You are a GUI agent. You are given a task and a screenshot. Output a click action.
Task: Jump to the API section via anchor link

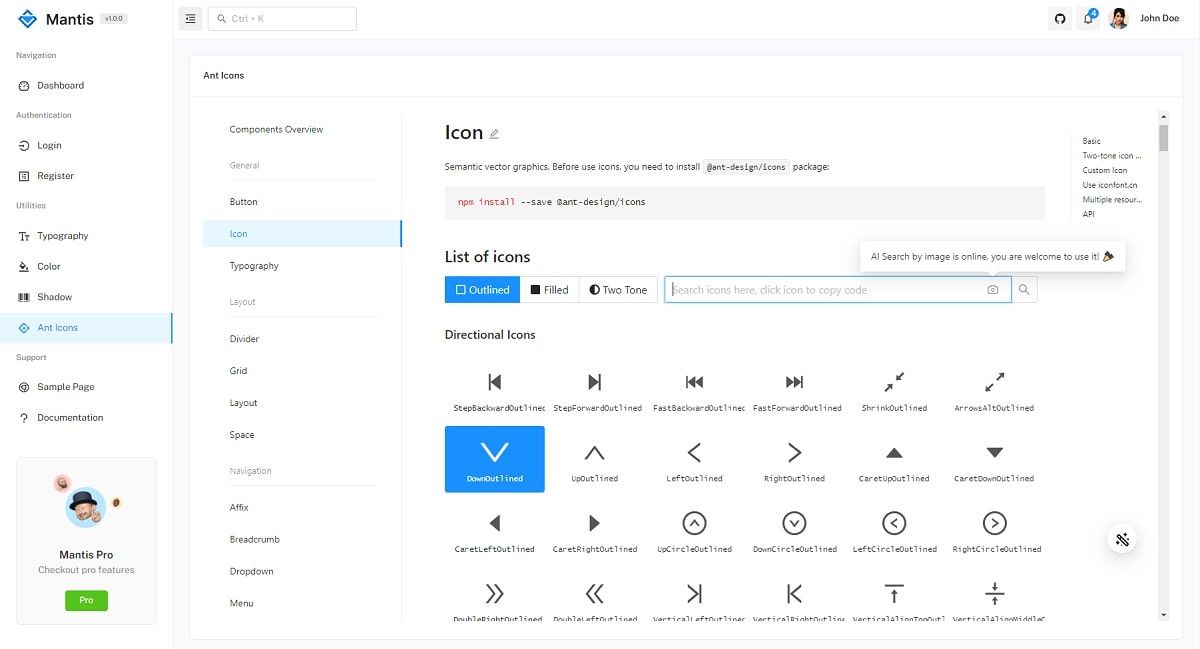point(1090,213)
